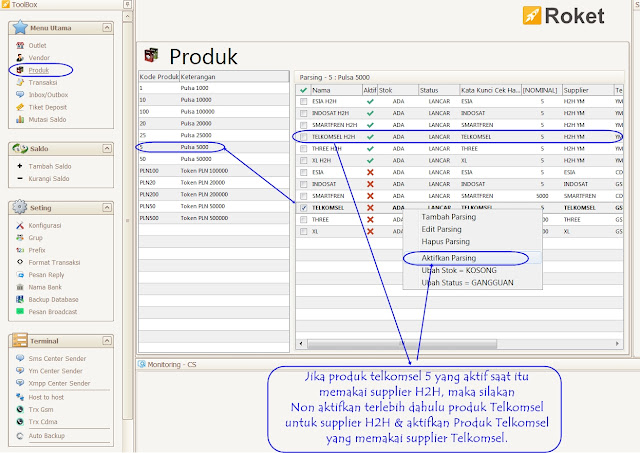The image size is (640, 453).
Task: Click the Trx Cdma globe icon
Action: pos(20,422)
